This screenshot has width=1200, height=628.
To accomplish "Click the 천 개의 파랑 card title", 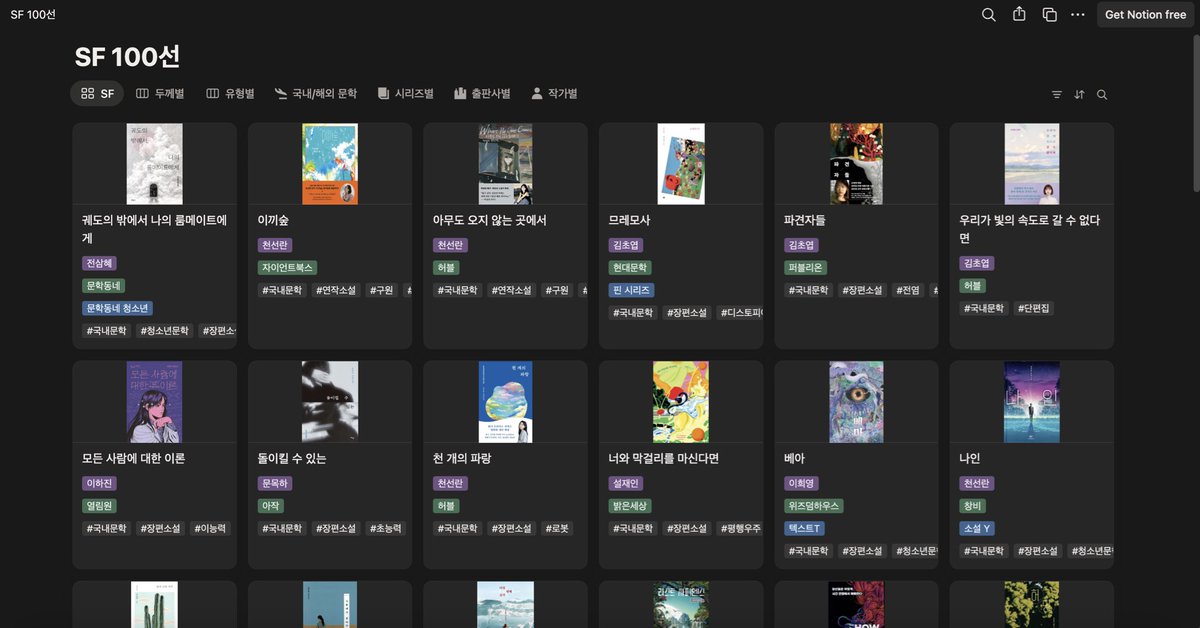I will pos(462,458).
